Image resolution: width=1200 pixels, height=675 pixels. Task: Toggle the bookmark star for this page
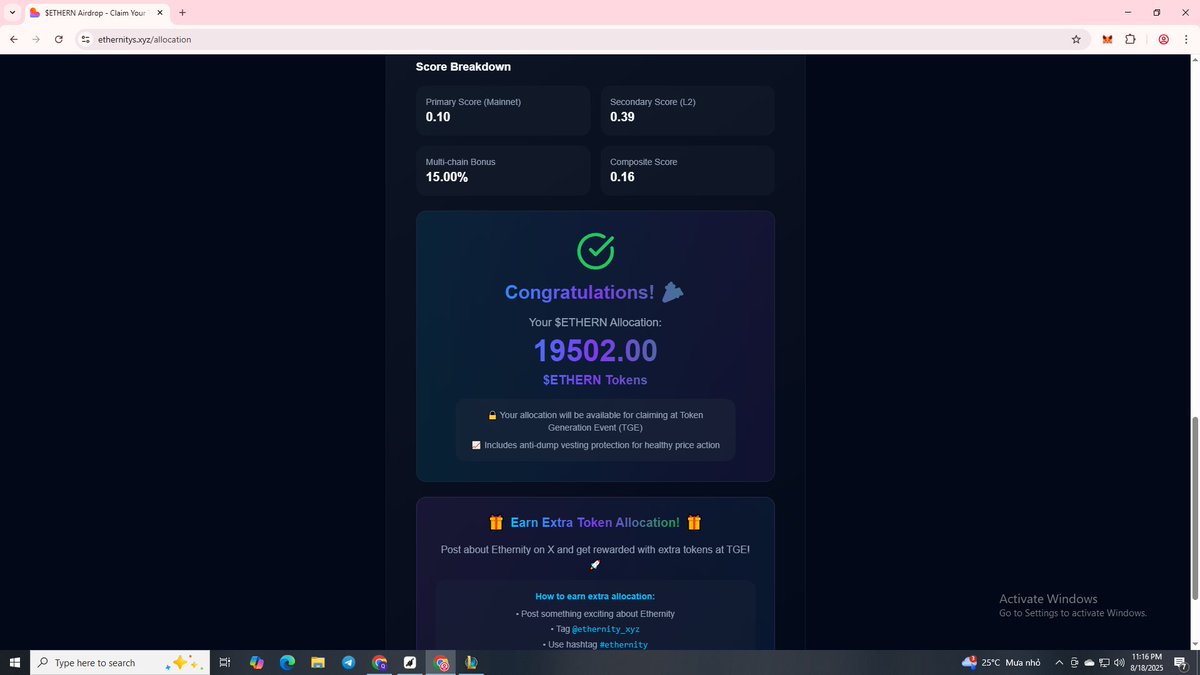pyautogui.click(x=1075, y=39)
